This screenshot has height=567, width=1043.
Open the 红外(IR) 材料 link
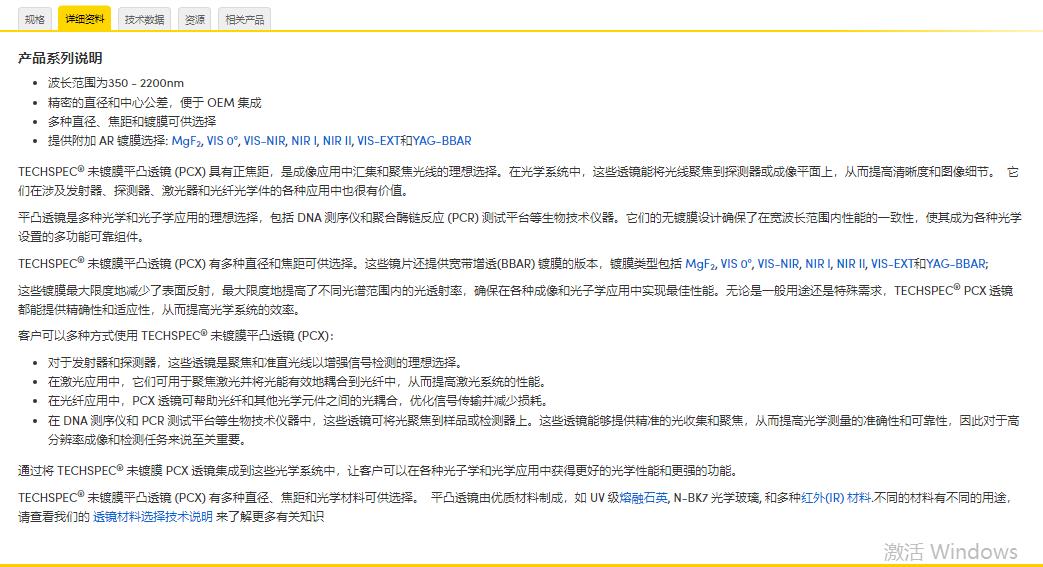pyautogui.click(x=836, y=498)
